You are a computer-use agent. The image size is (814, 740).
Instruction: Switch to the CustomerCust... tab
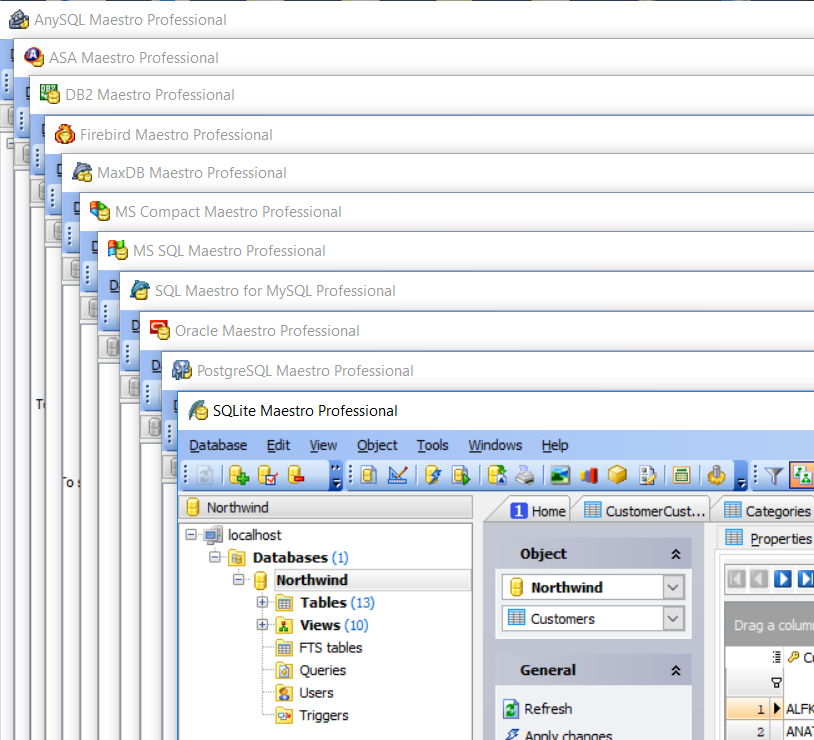coord(644,512)
